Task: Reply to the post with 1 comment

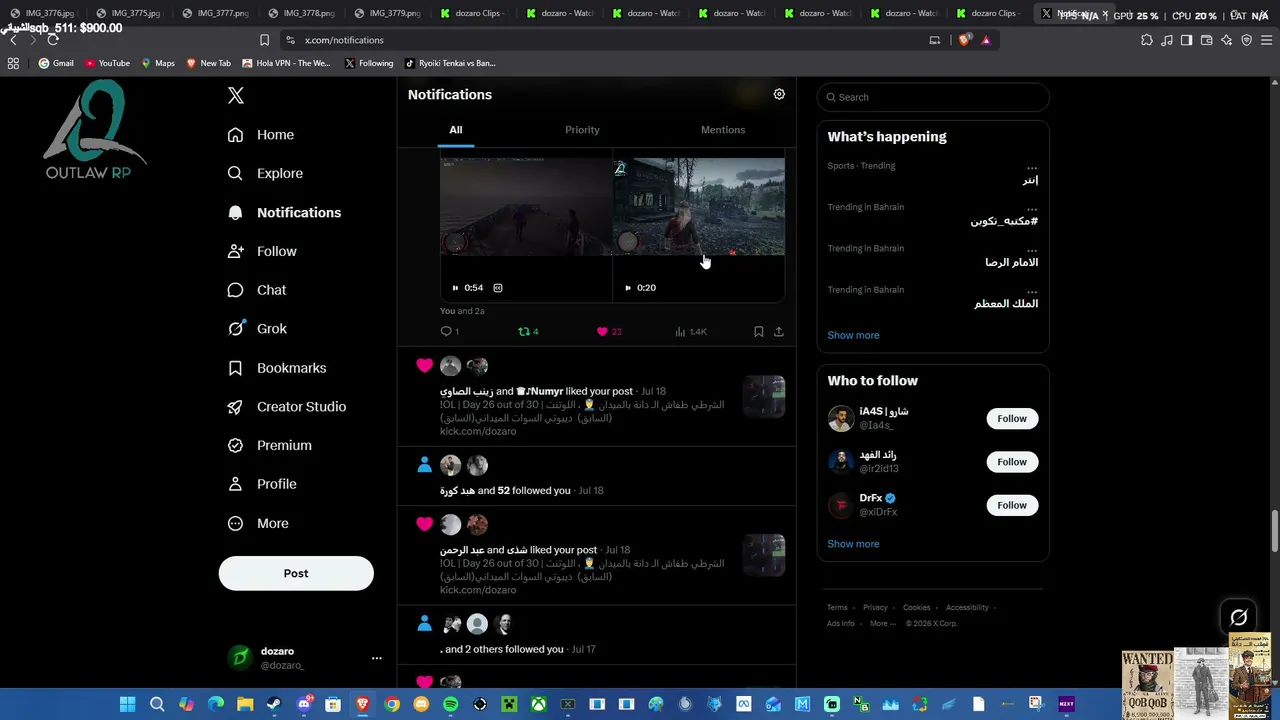Action: (x=450, y=331)
